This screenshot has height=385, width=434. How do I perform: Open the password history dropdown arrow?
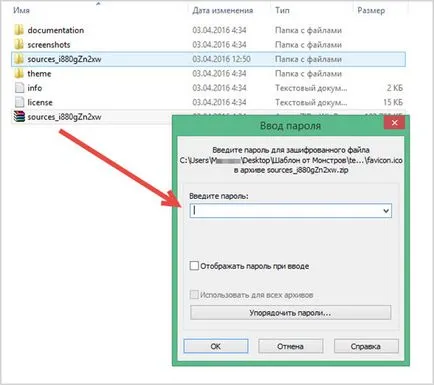(x=386, y=211)
